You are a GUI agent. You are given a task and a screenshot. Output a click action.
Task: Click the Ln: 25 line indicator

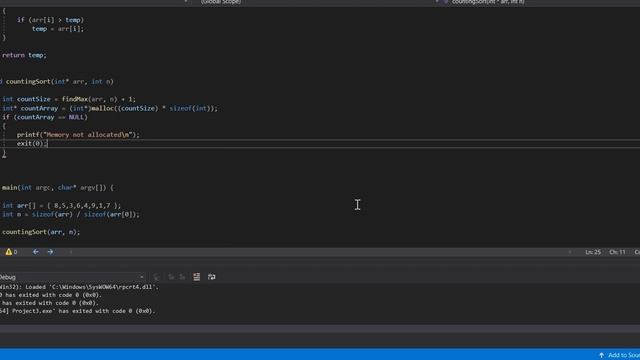tap(593, 252)
